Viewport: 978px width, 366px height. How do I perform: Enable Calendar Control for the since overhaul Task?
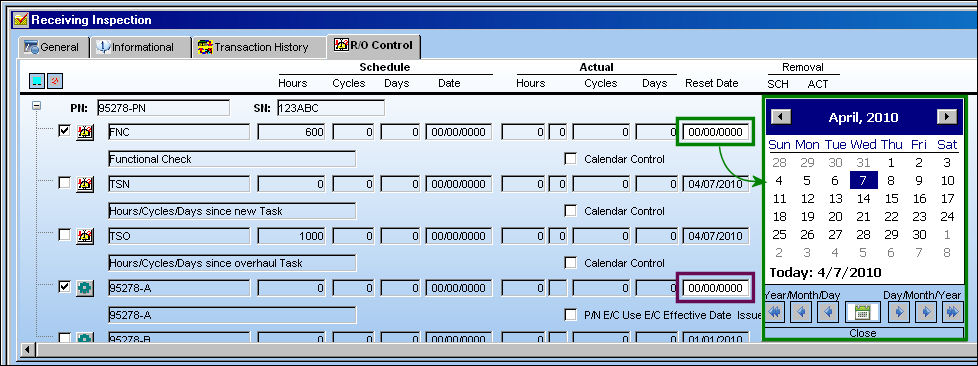click(x=570, y=263)
